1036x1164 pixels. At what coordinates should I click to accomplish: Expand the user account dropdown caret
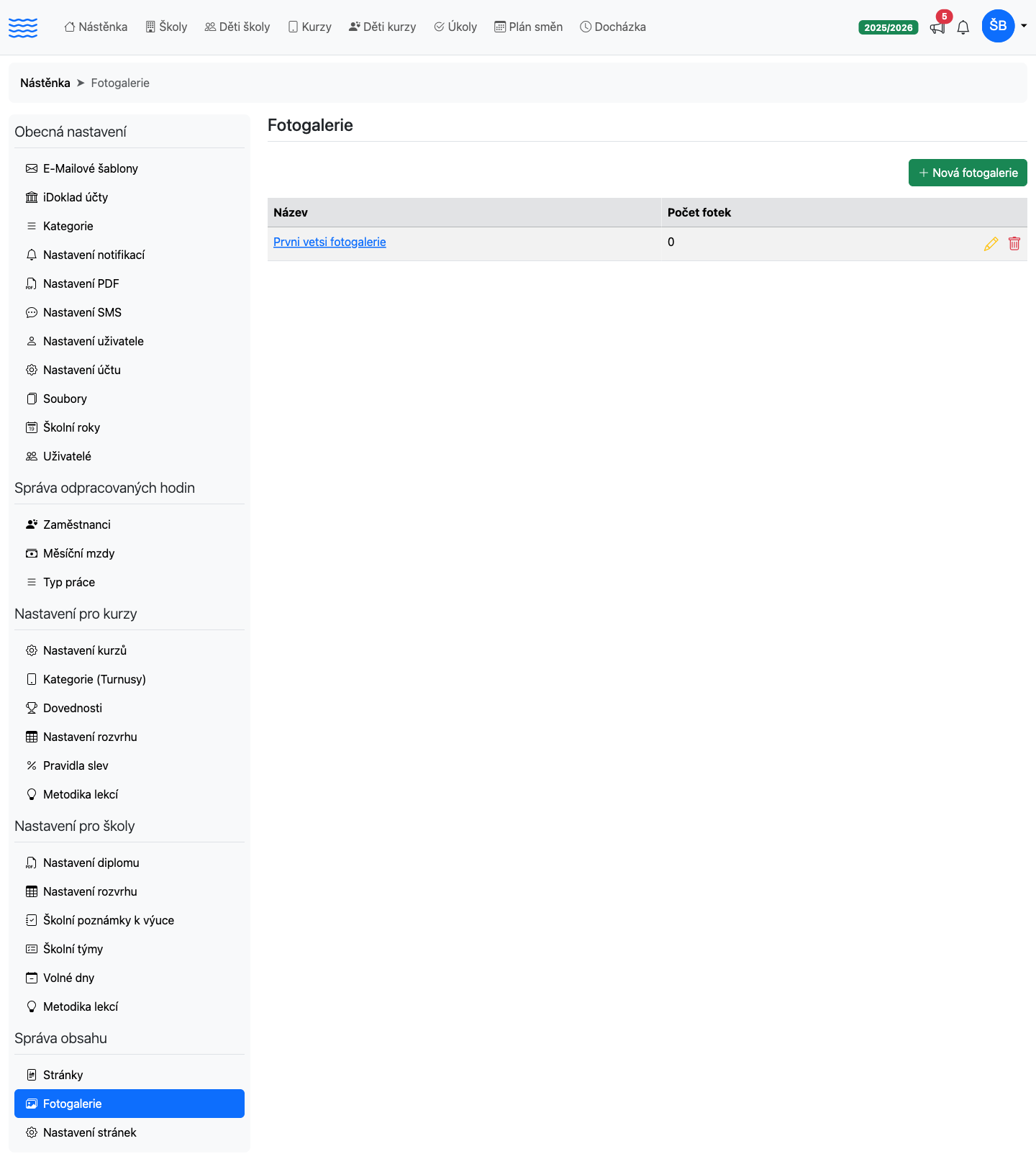[1024, 26]
